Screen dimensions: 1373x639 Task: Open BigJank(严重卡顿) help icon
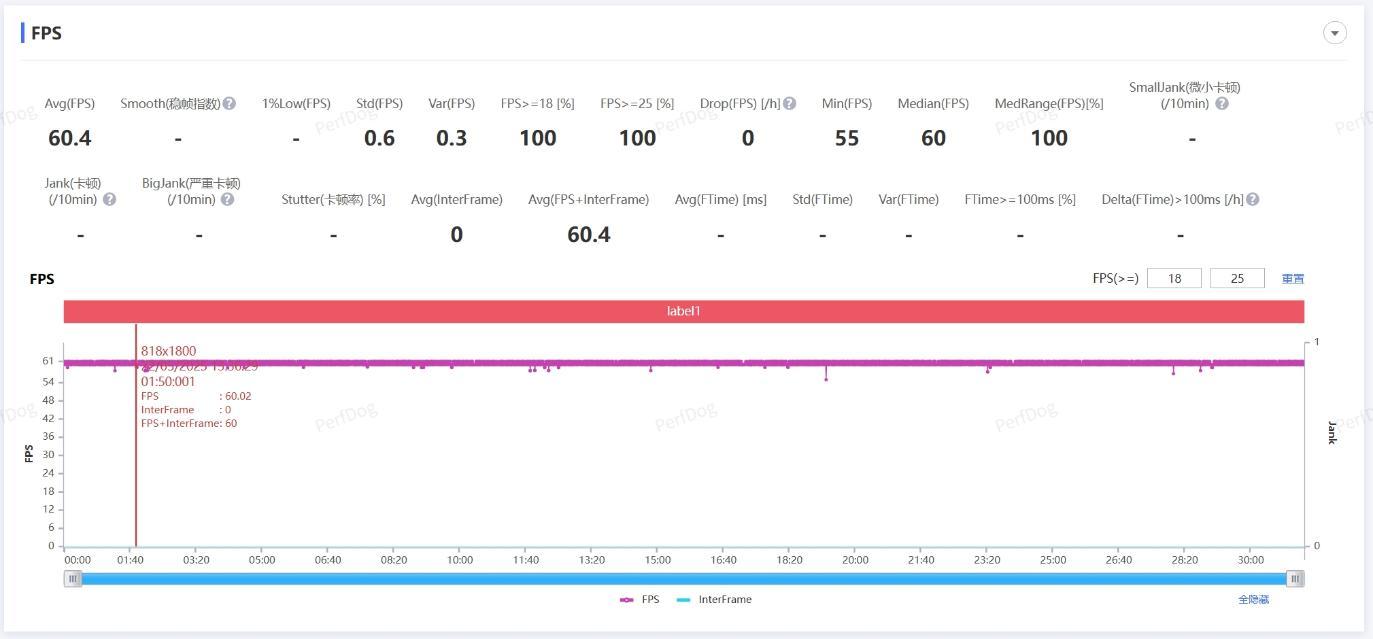[x=228, y=200]
